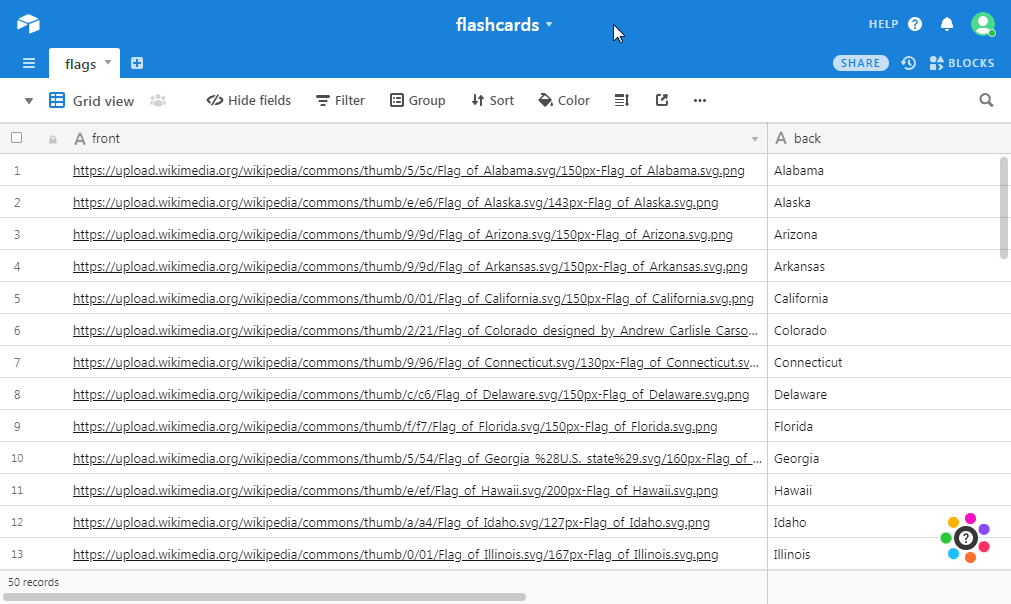Open the Flag of Alabama URL link
Viewport: 1011px width, 604px height.
tap(408, 171)
